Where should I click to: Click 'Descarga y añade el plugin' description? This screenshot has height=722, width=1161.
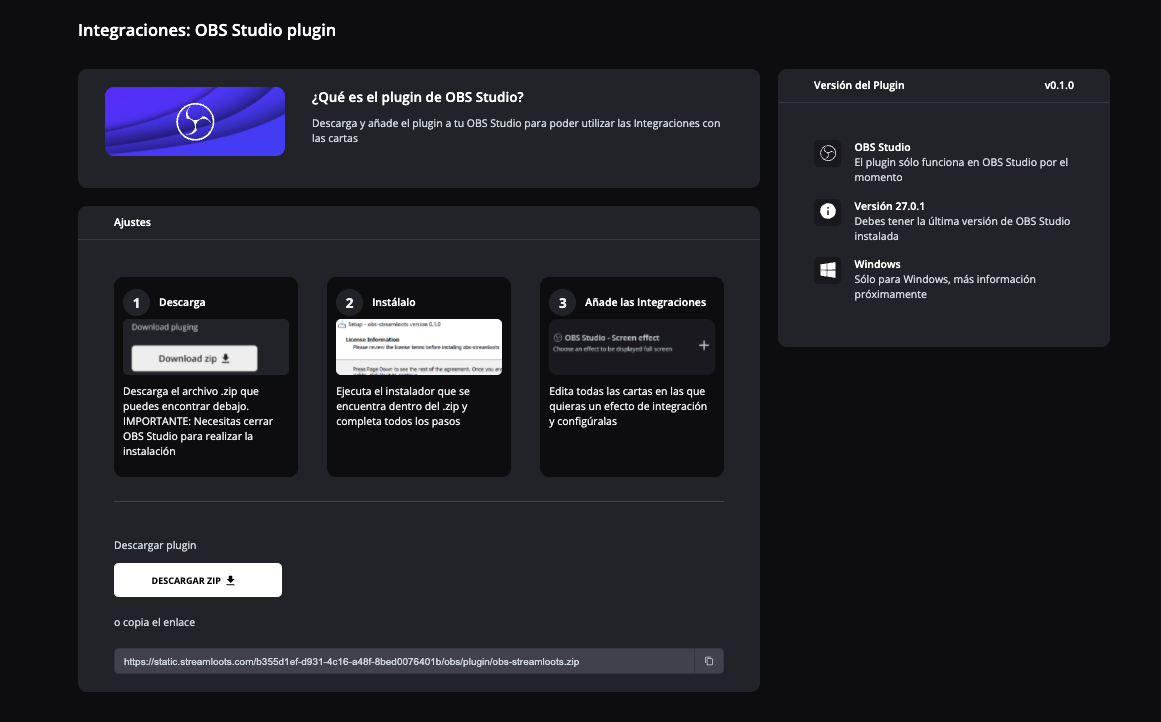point(516,130)
